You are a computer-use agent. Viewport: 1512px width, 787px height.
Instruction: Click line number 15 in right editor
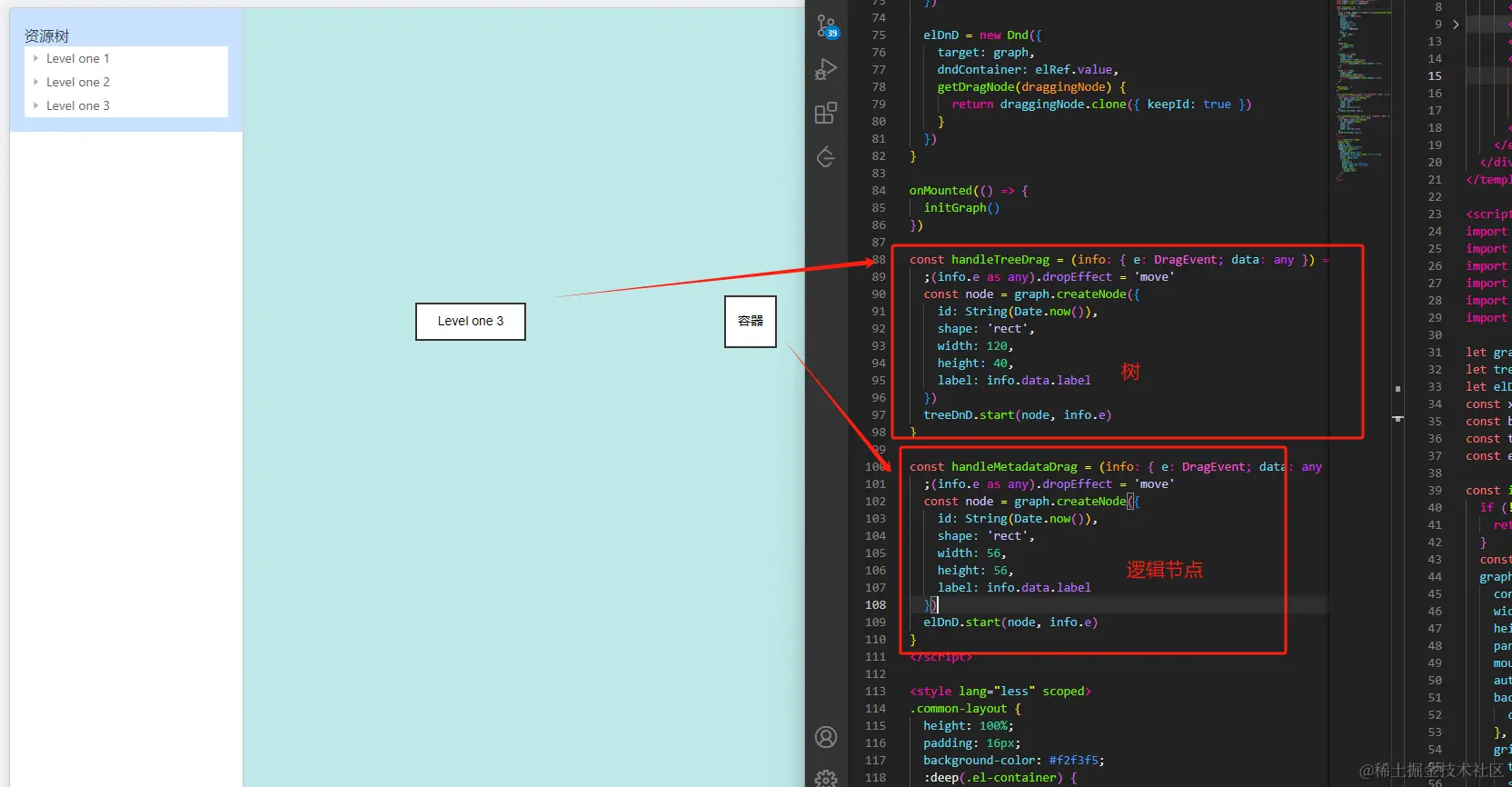pos(1435,76)
